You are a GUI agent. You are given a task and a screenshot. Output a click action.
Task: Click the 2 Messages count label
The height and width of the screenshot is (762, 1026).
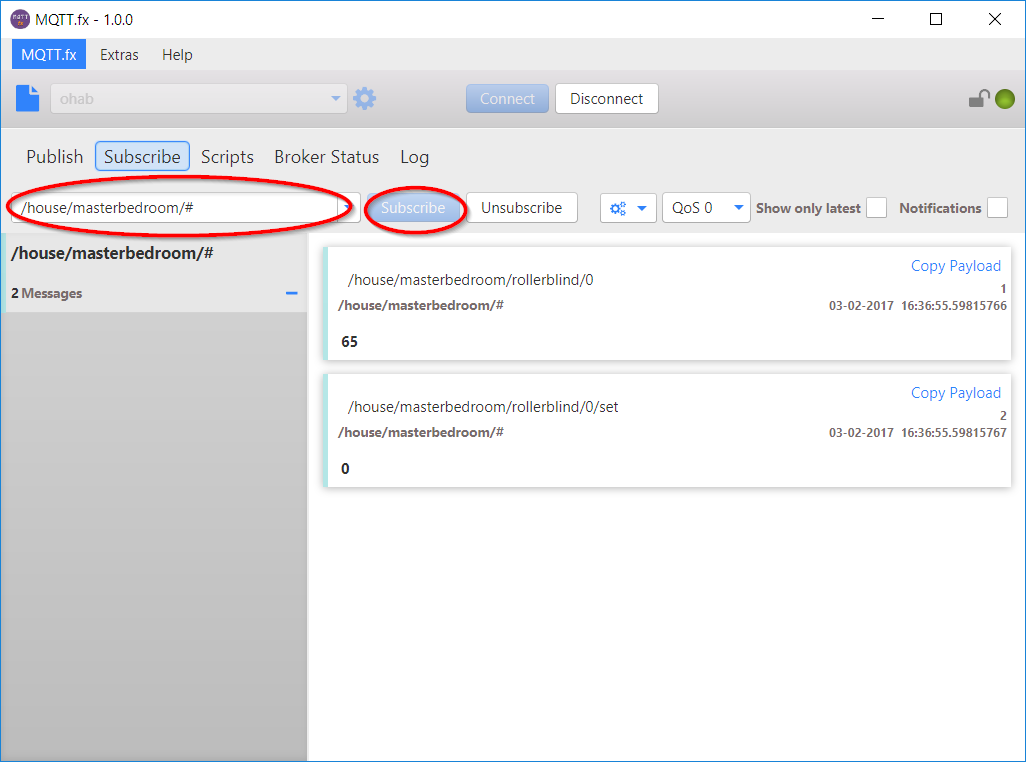pyautogui.click(x=46, y=293)
